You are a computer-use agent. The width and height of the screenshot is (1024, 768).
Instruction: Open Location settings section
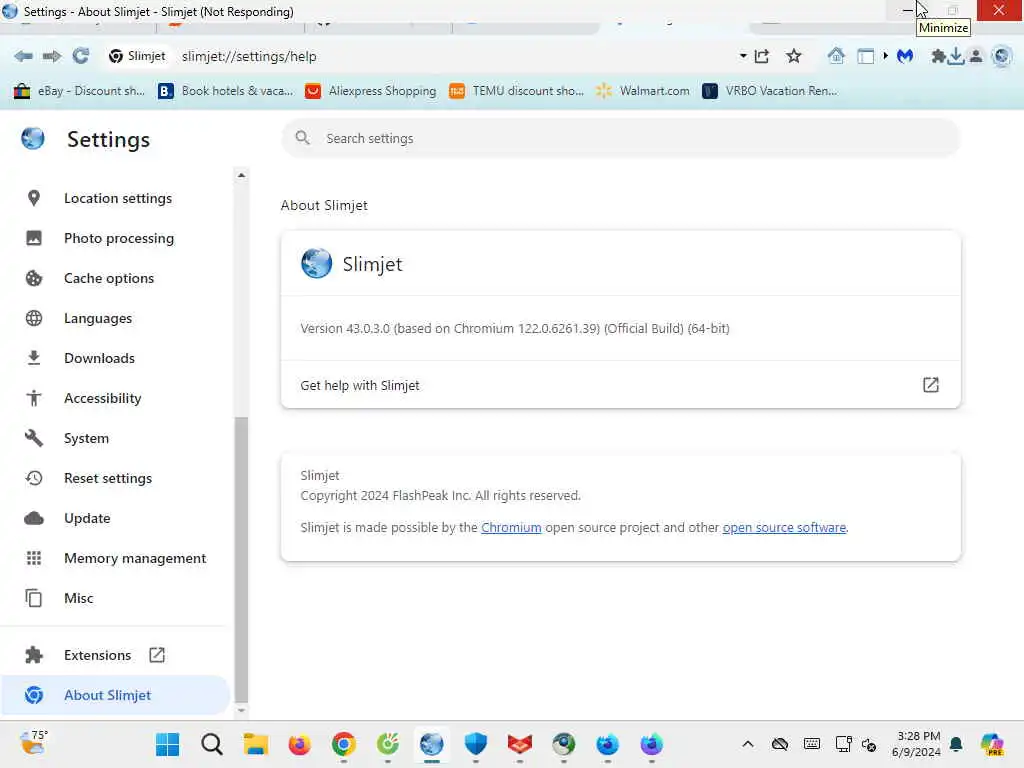point(118,199)
